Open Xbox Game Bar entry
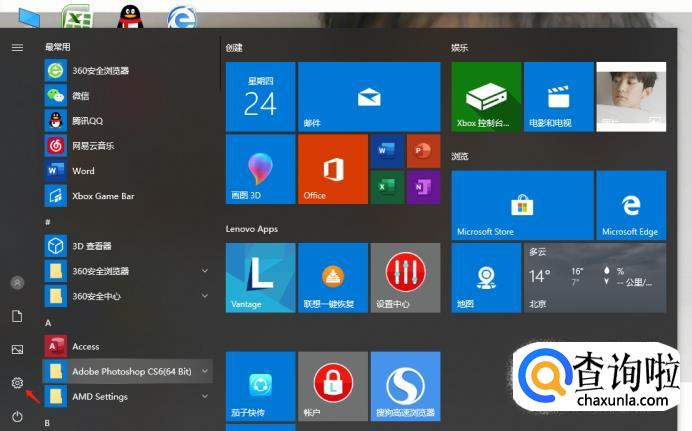This screenshot has width=692, height=431. click(127, 196)
